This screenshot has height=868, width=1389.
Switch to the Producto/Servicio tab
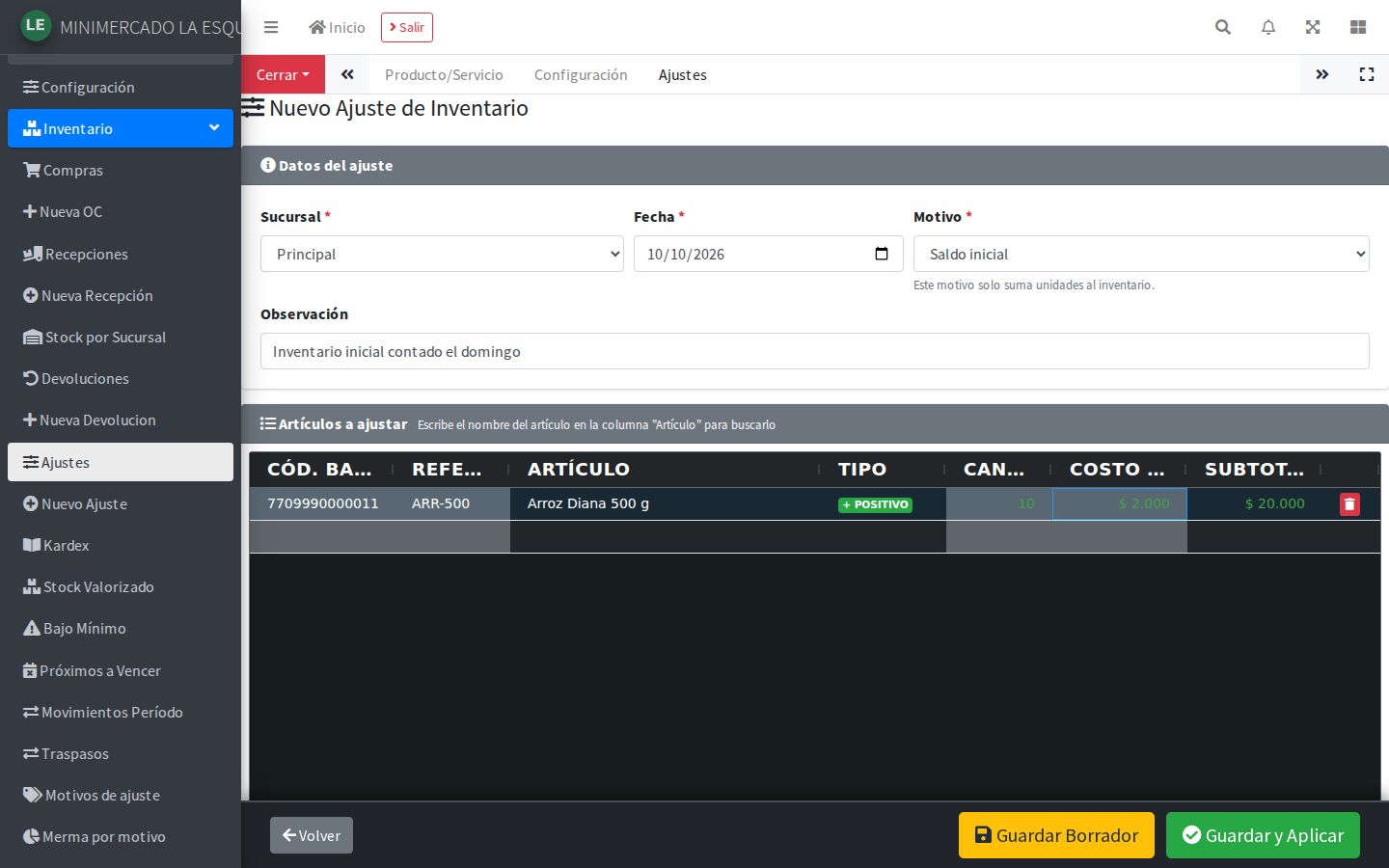coord(444,74)
